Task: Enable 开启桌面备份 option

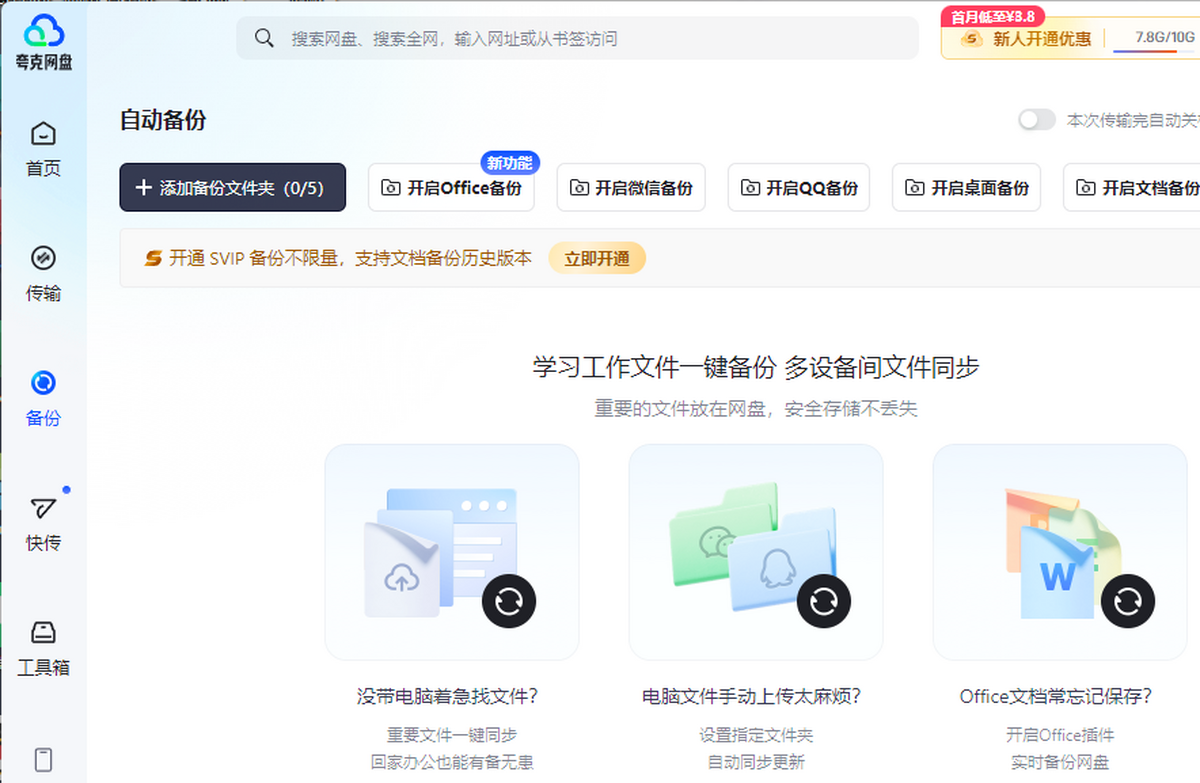Action: [966, 188]
